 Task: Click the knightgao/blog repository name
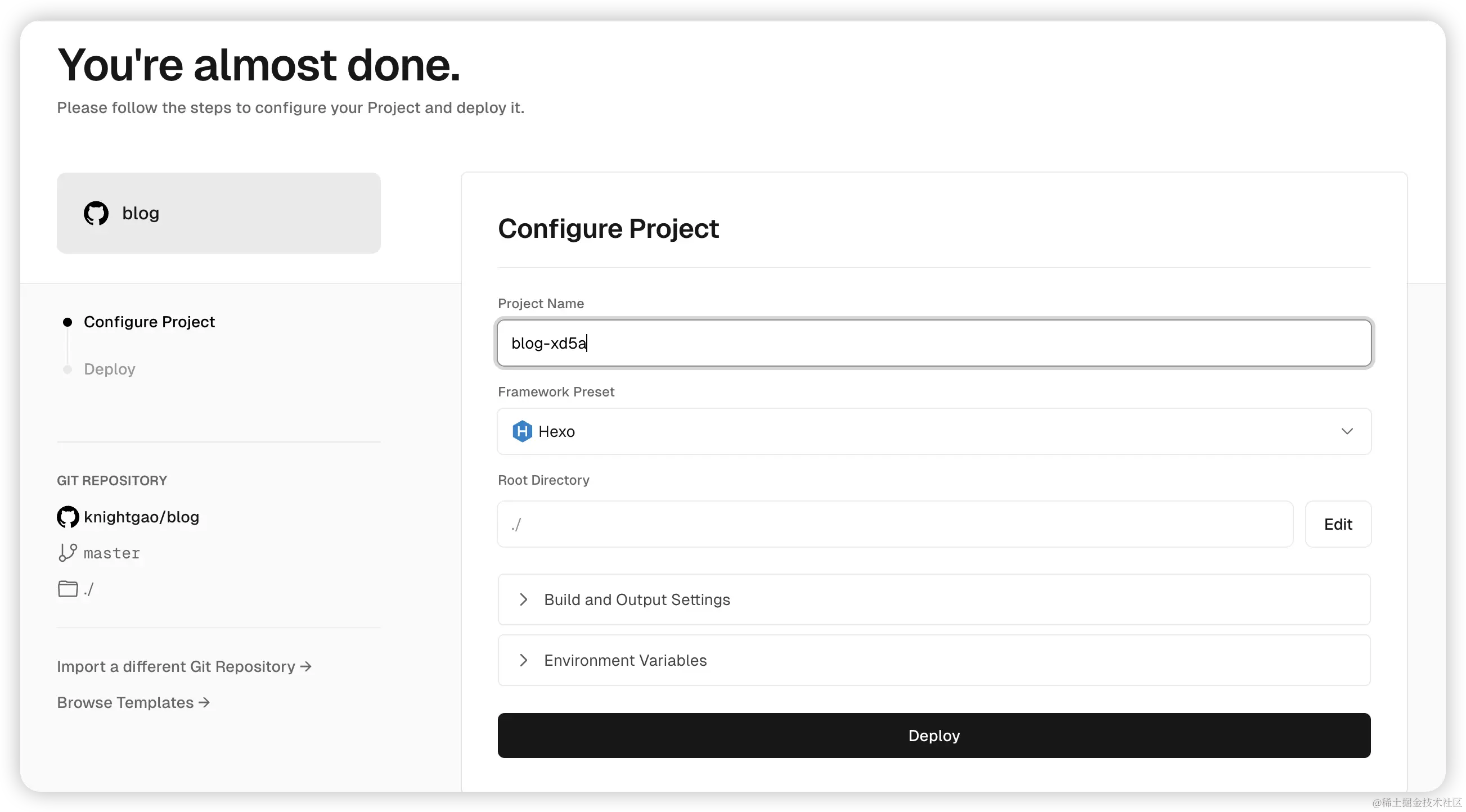[x=141, y=517]
